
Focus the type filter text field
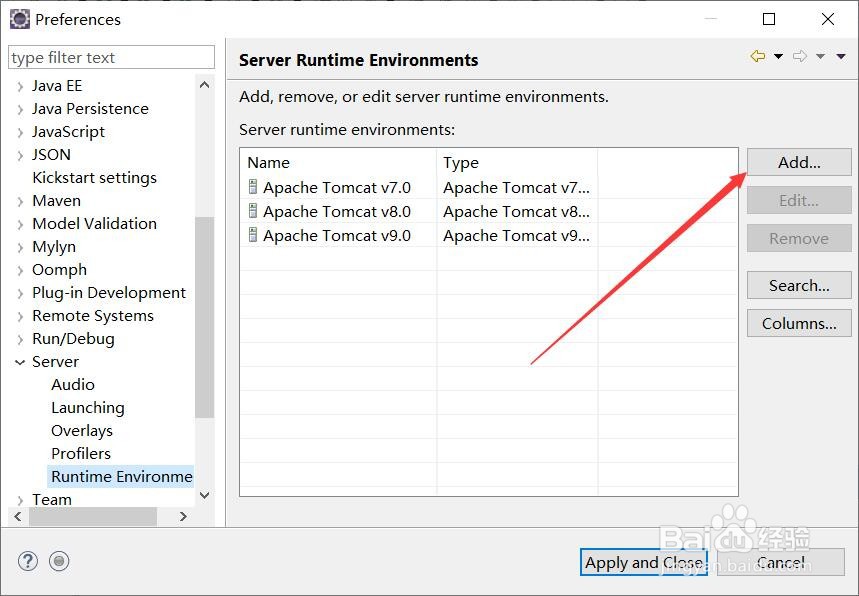[x=112, y=57]
